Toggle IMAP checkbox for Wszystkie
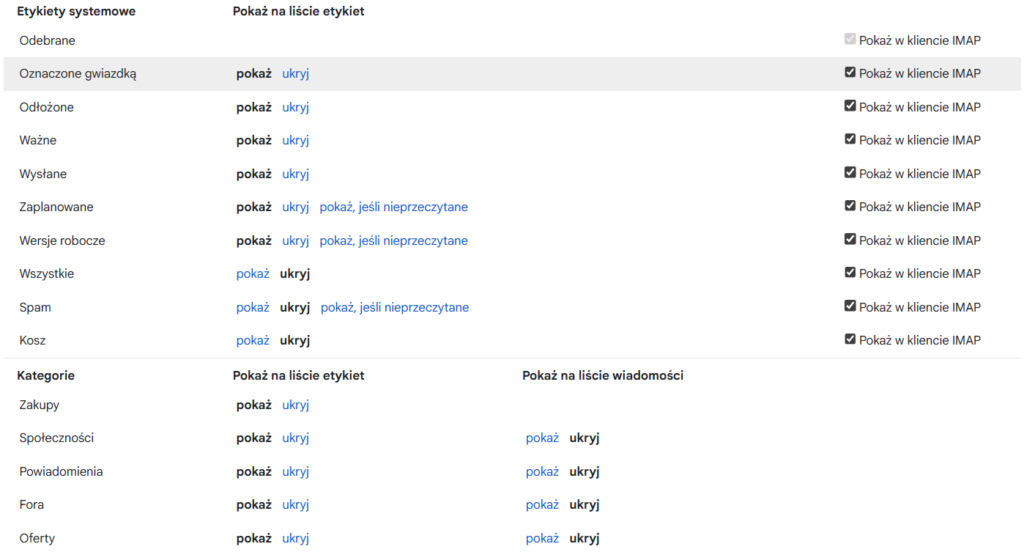Image resolution: width=1024 pixels, height=552 pixels. coord(850,272)
